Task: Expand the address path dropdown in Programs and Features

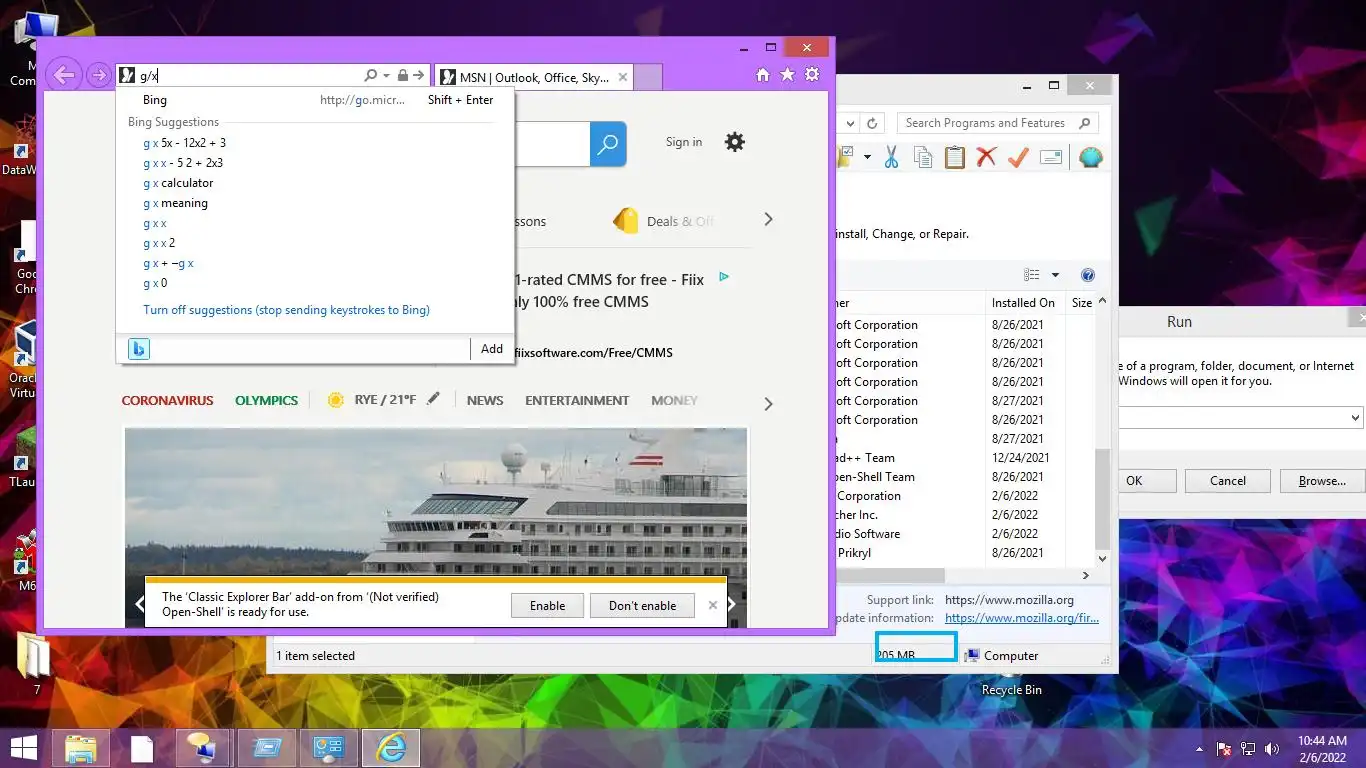Action: click(850, 123)
